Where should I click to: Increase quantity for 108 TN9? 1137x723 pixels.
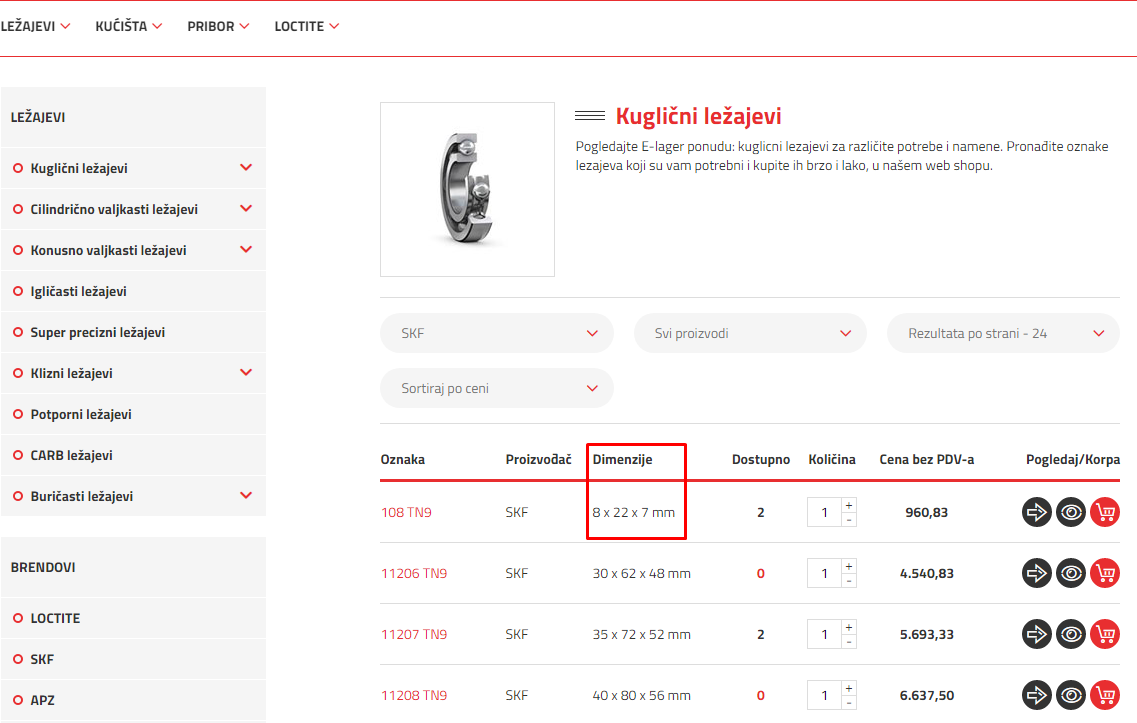(849, 505)
